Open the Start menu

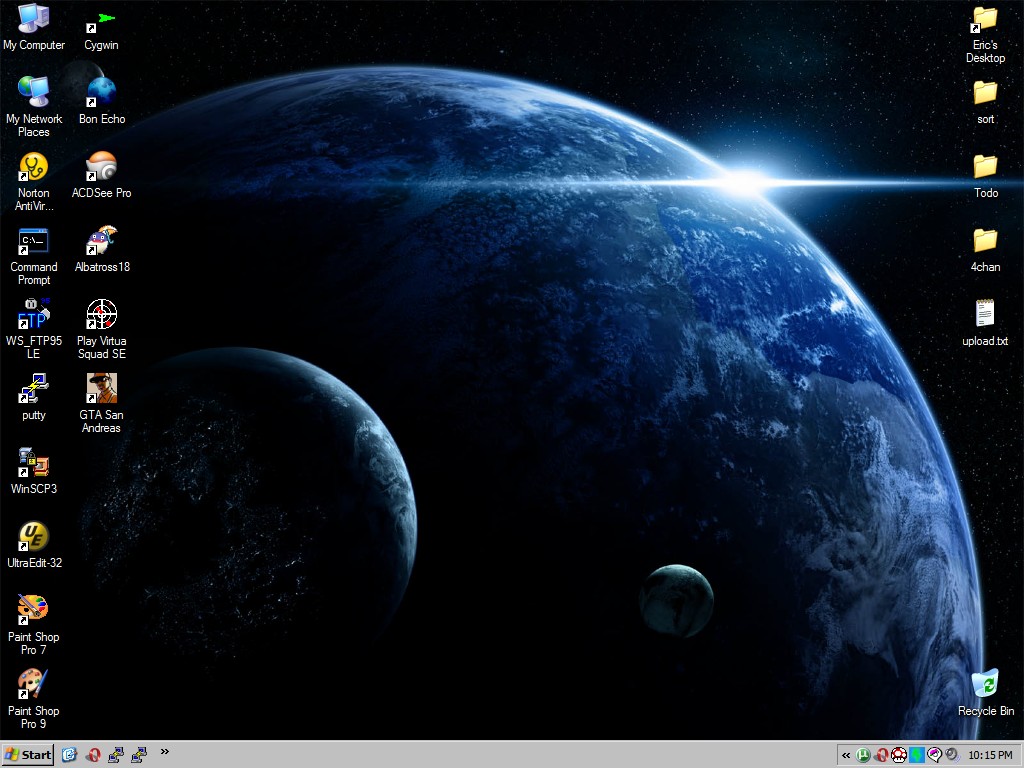tap(27, 755)
